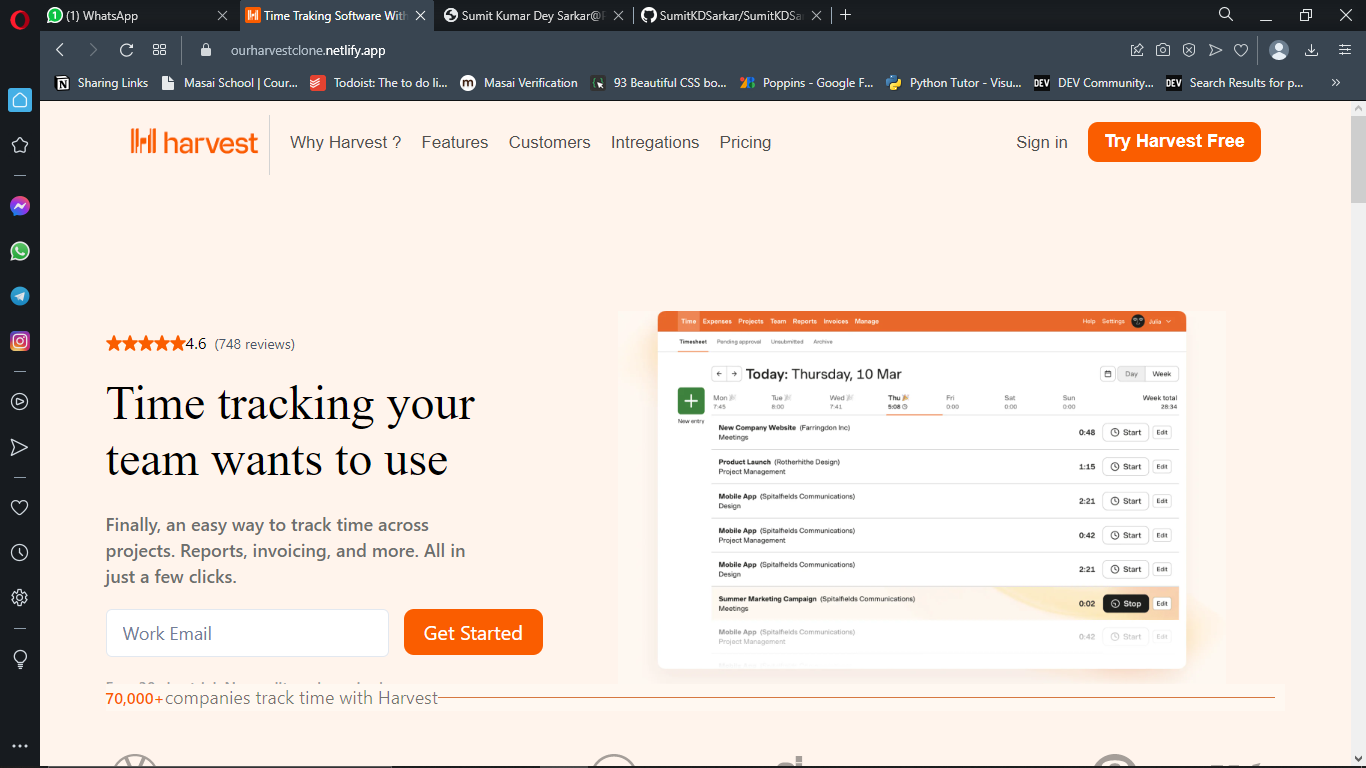This screenshot has width=1366, height=768.
Task: Open the sidebar home icon
Action: (x=19, y=100)
